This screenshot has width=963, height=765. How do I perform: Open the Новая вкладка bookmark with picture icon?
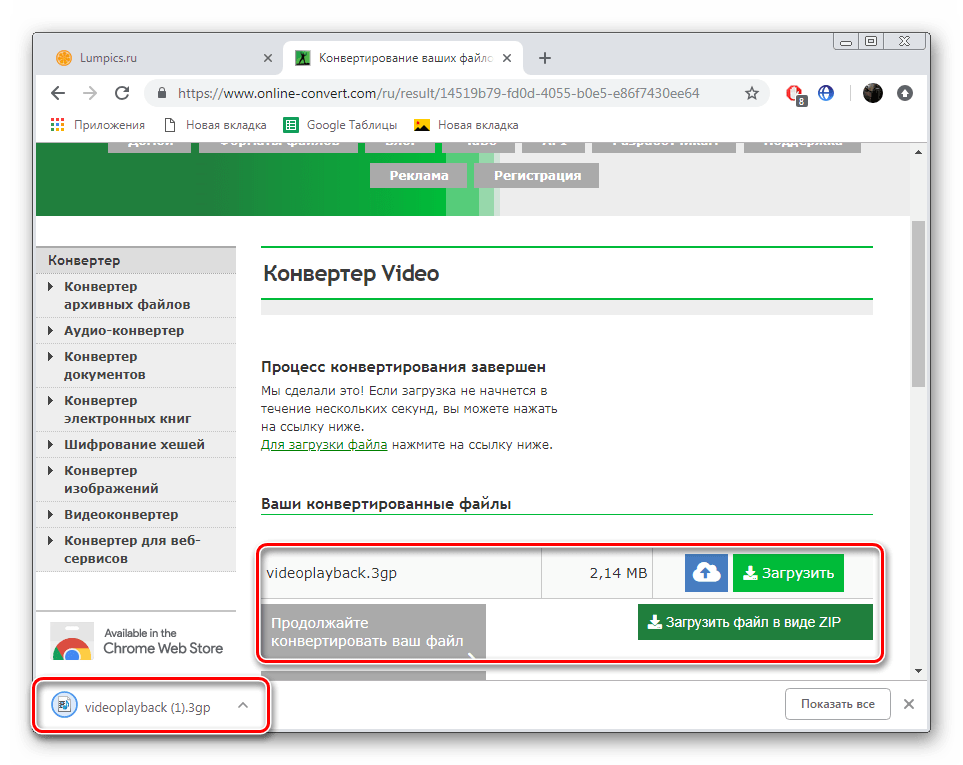(x=466, y=125)
